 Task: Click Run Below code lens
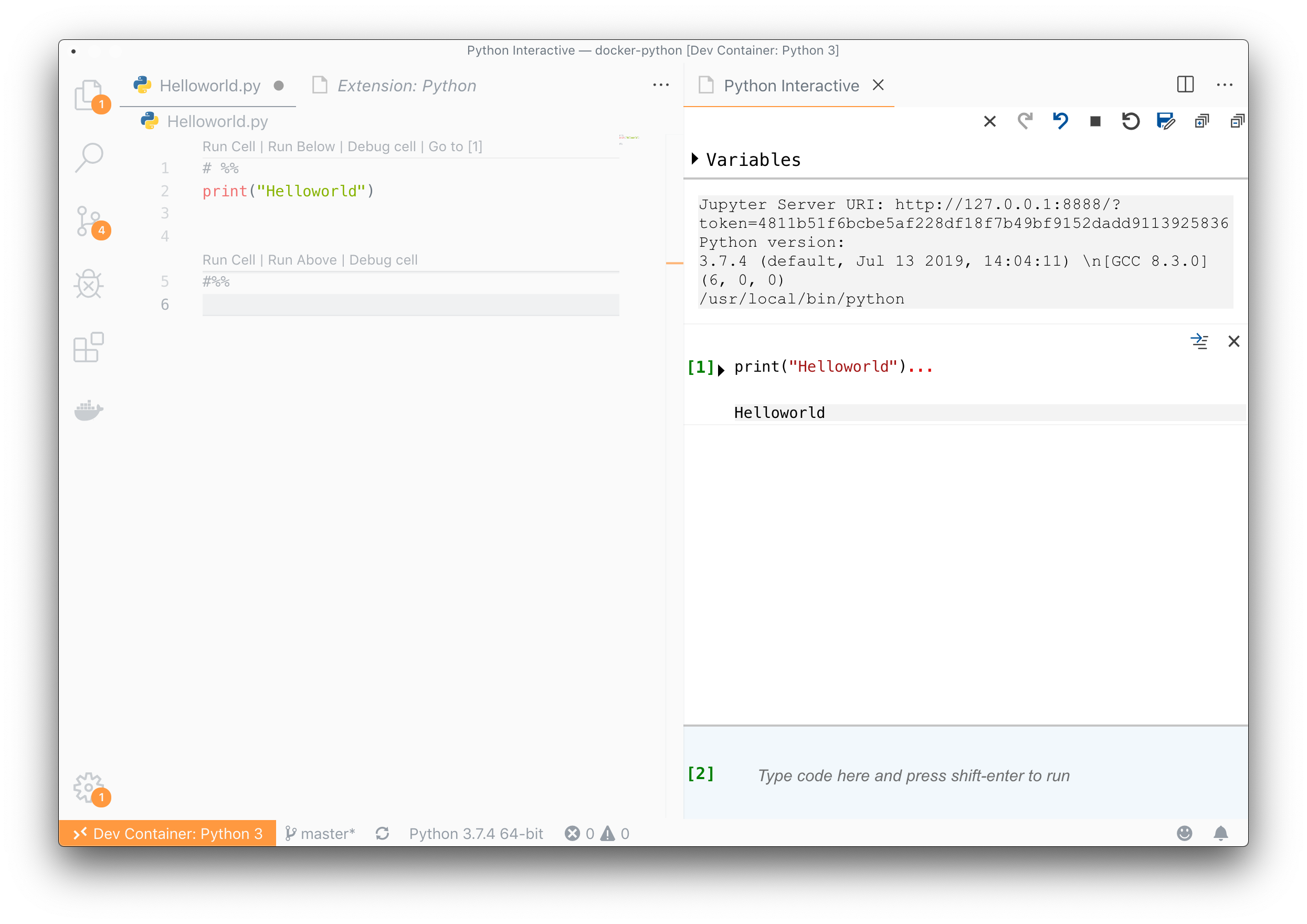coord(301,146)
